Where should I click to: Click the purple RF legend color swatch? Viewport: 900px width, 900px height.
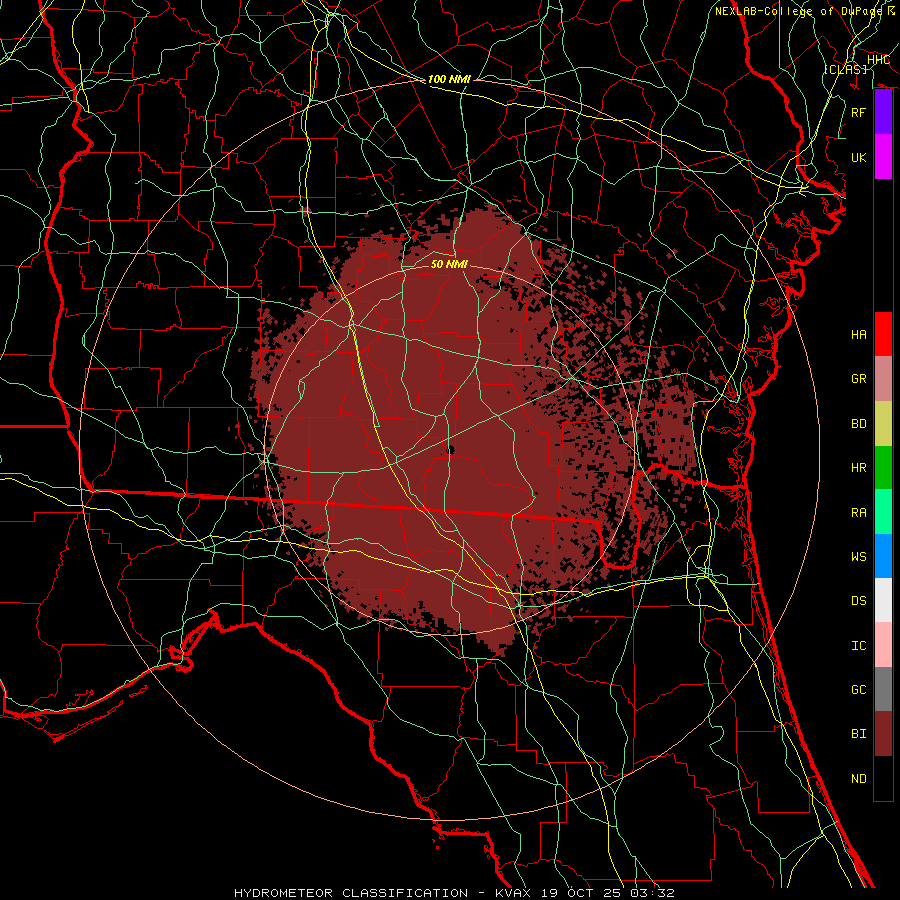pos(883,112)
